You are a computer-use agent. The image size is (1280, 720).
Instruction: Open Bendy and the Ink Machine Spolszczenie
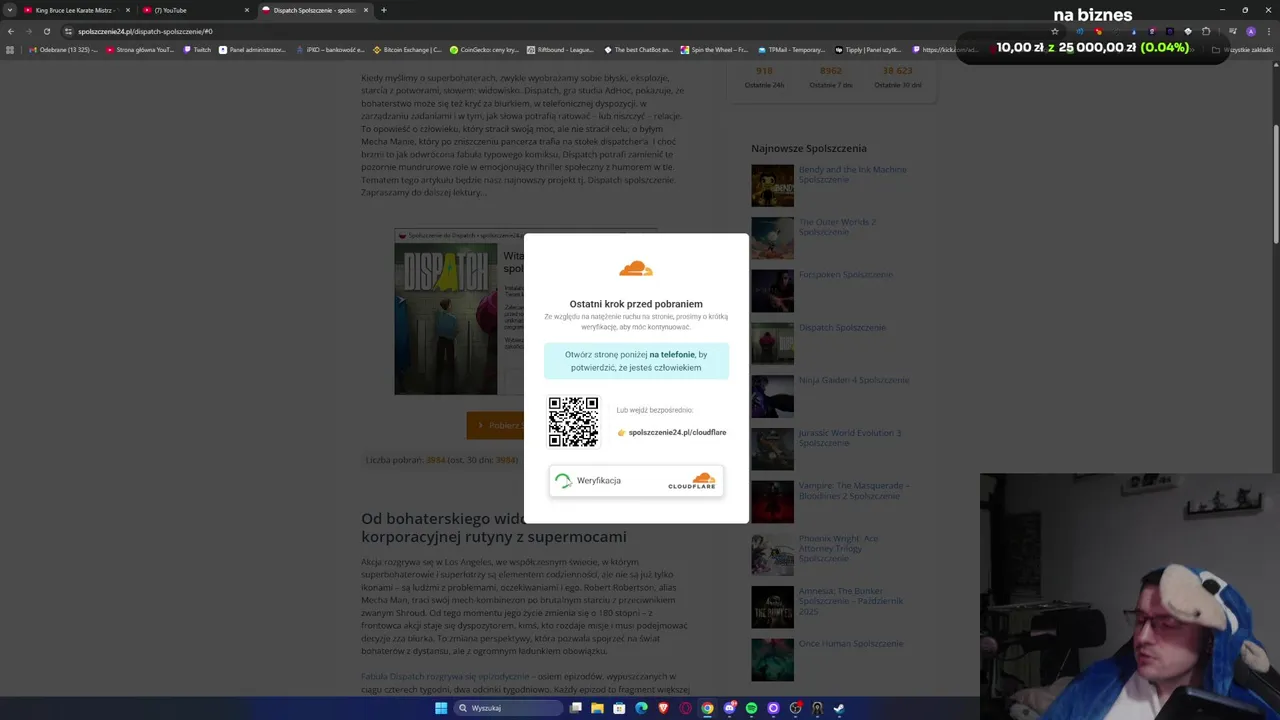[852, 174]
